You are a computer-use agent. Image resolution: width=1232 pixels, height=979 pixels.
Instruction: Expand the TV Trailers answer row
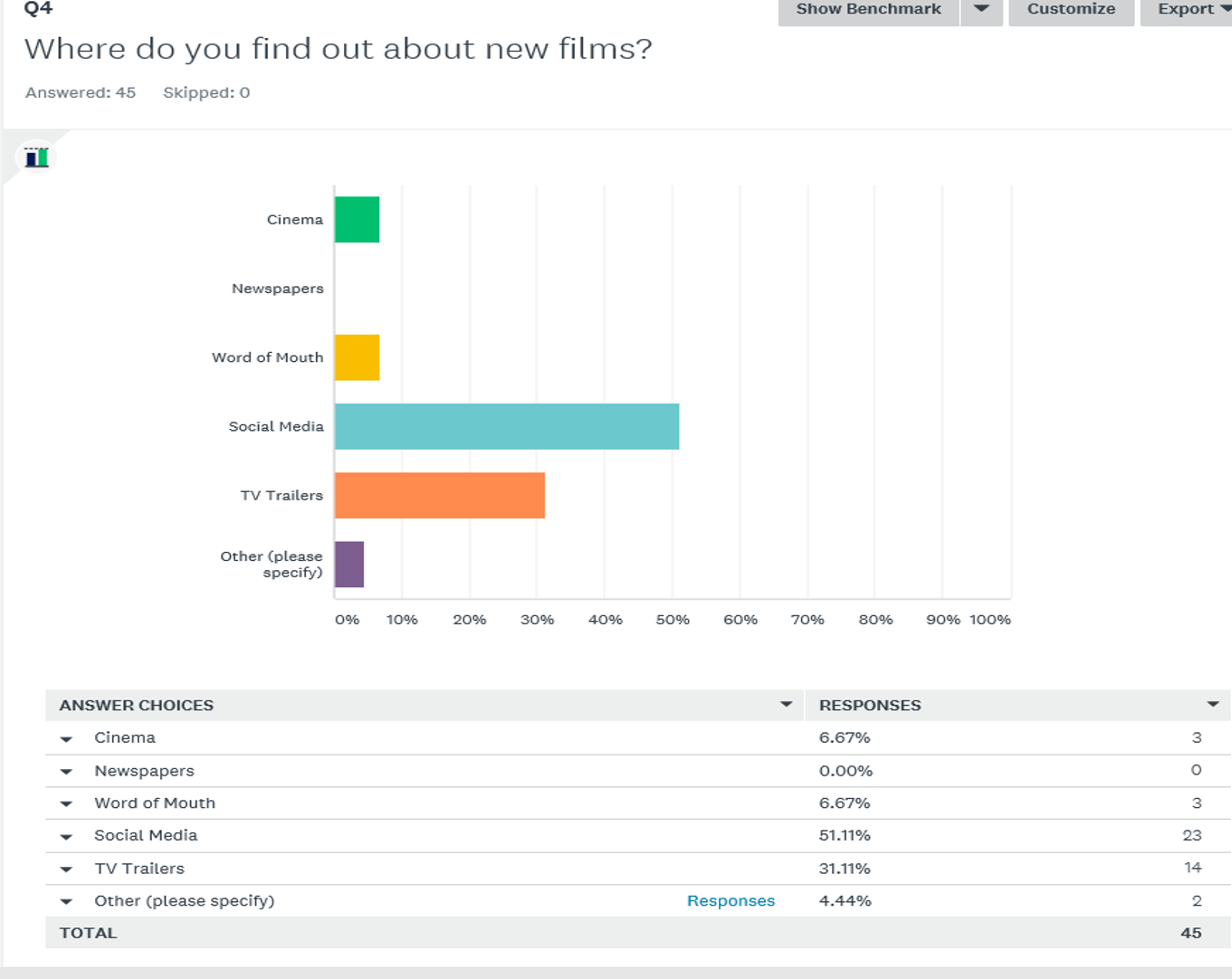pos(67,868)
